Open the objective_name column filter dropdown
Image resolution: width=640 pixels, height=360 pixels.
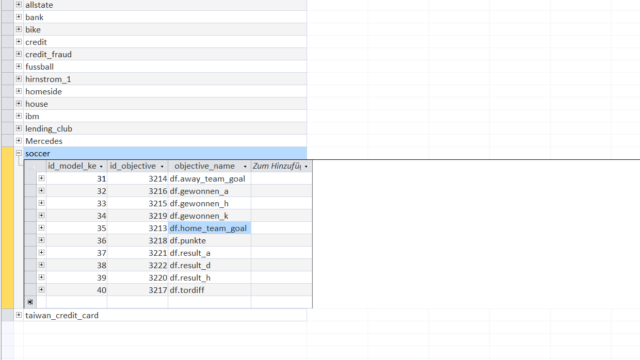[x=245, y=167]
